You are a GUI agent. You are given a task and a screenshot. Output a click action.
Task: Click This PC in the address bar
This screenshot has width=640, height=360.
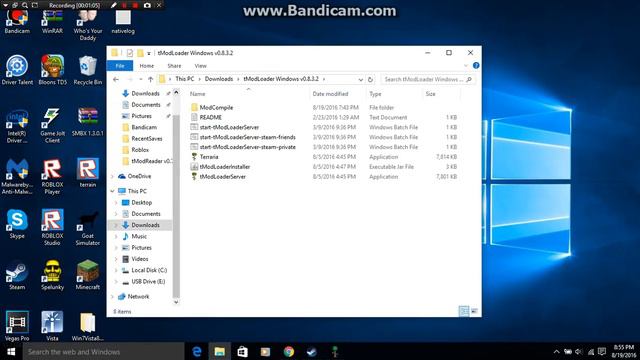(184, 79)
